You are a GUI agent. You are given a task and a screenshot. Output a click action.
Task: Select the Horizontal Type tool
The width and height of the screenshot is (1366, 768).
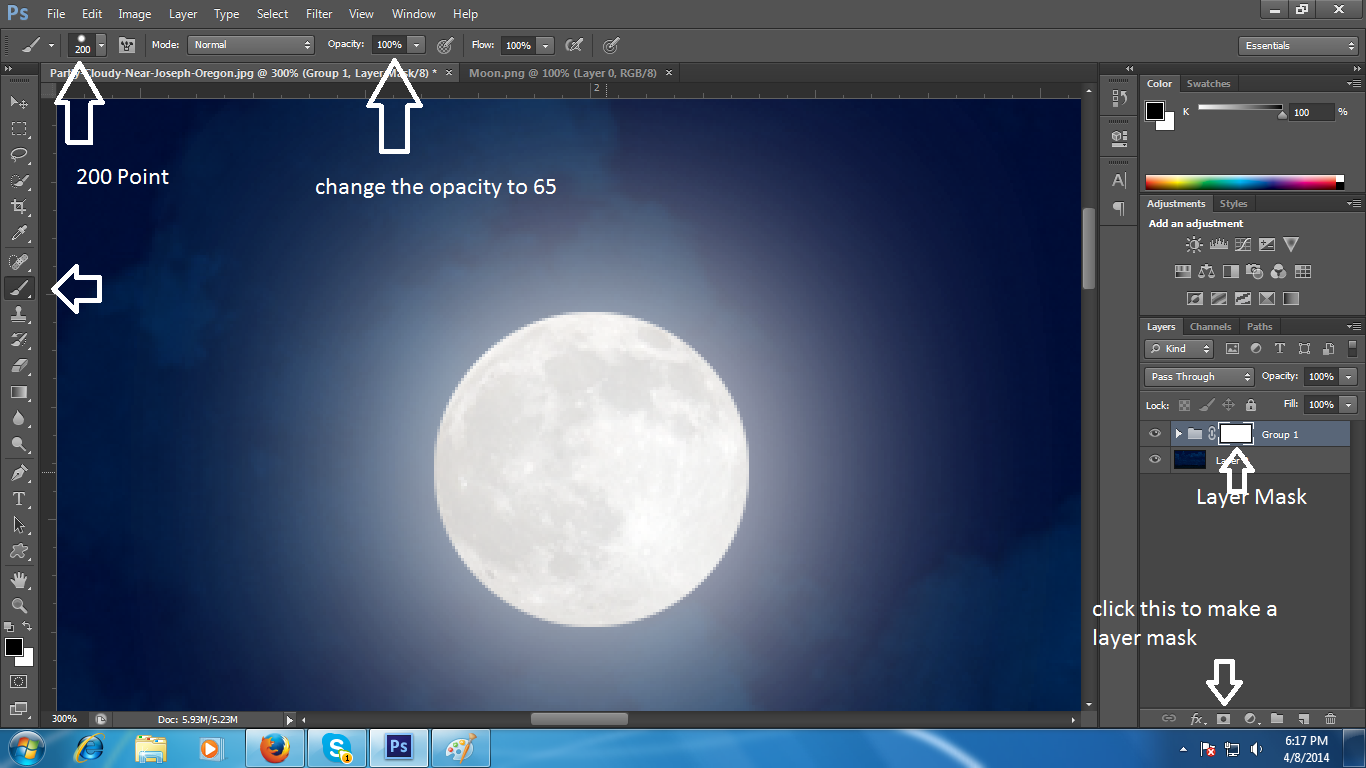(18, 498)
